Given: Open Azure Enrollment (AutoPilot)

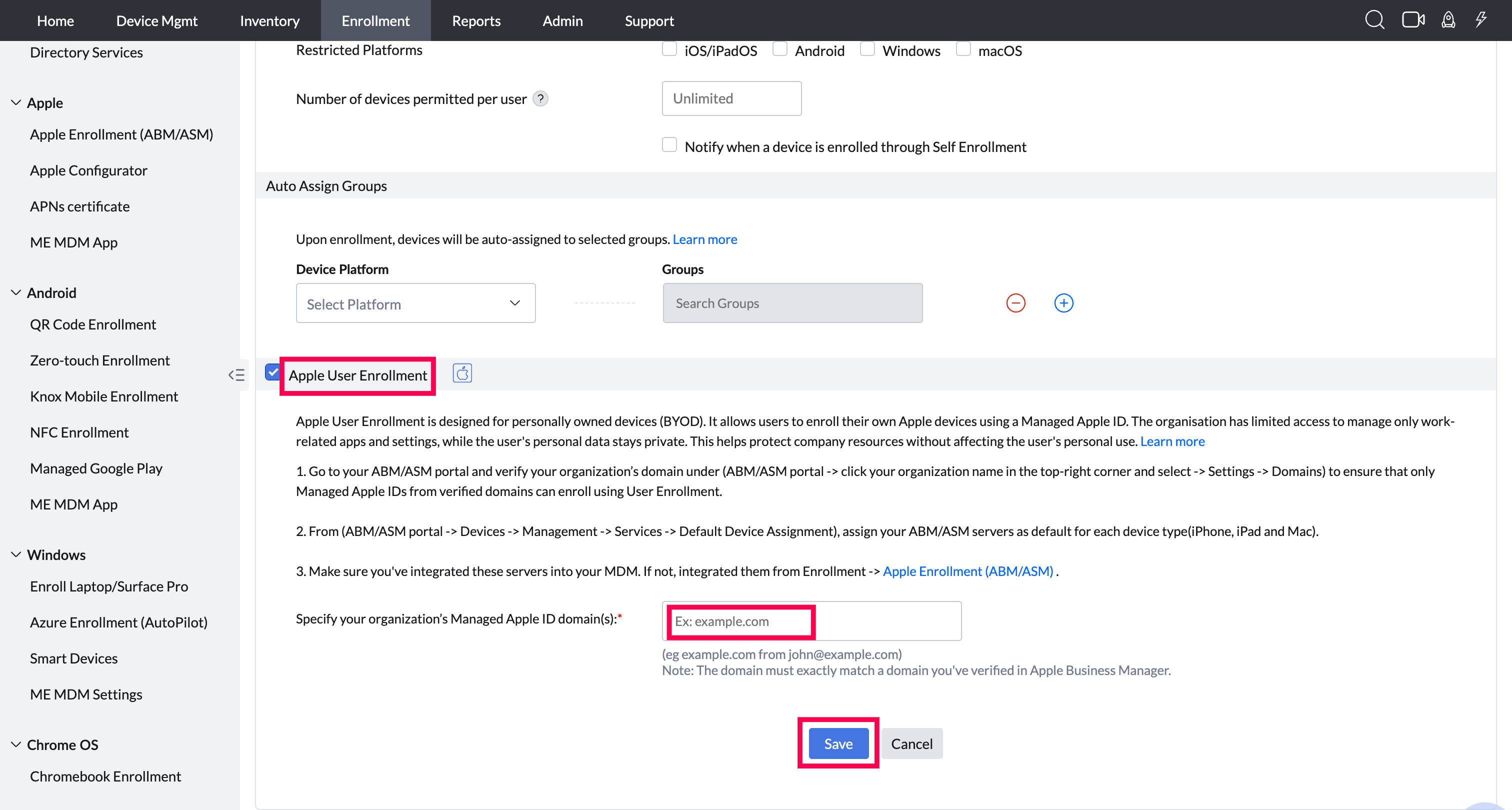Looking at the screenshot, I should tap(118, 623).
